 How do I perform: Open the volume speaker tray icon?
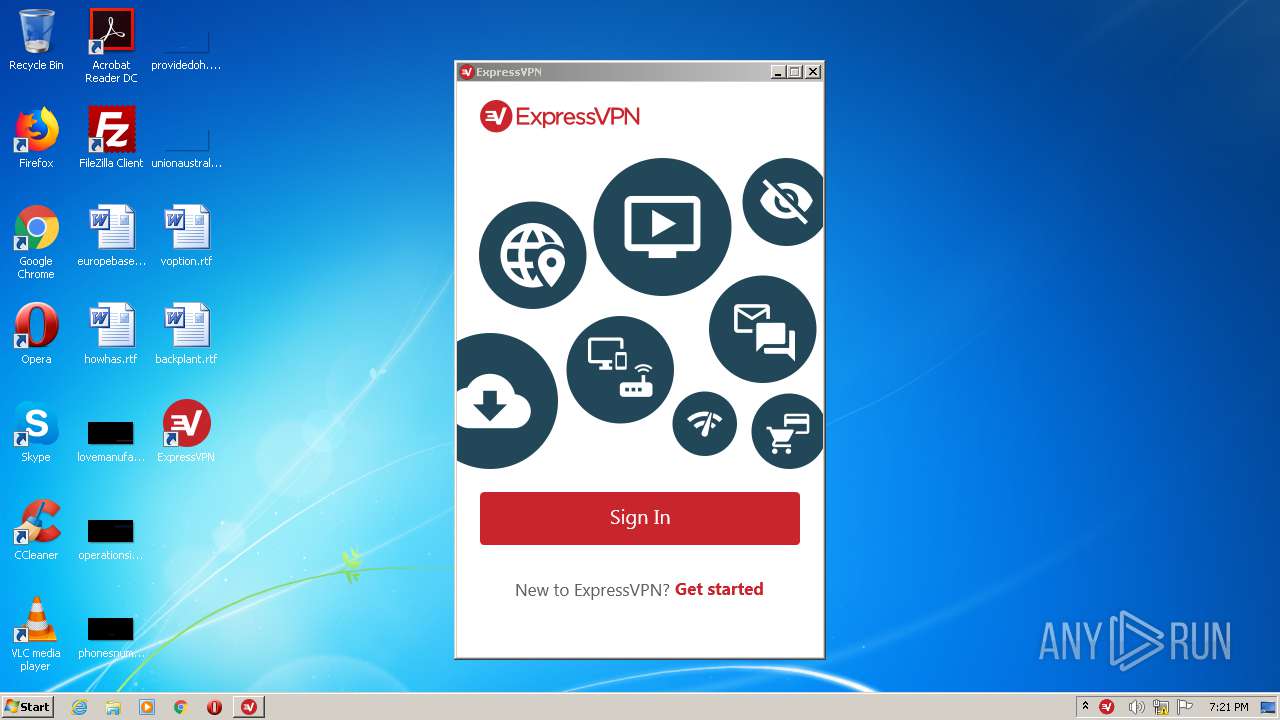click(x=1136, y=707)
